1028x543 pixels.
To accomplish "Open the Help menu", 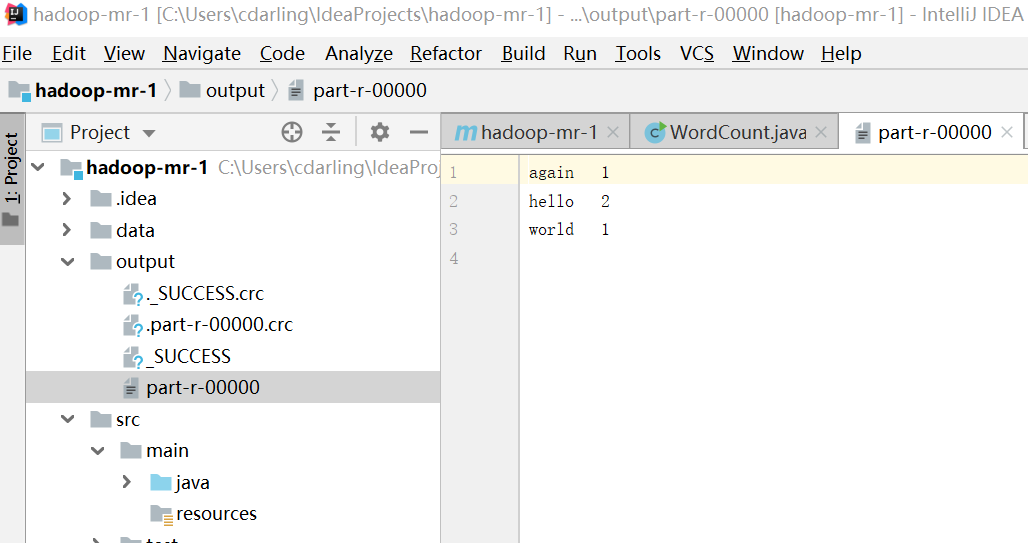I will [x=841, y=53].
